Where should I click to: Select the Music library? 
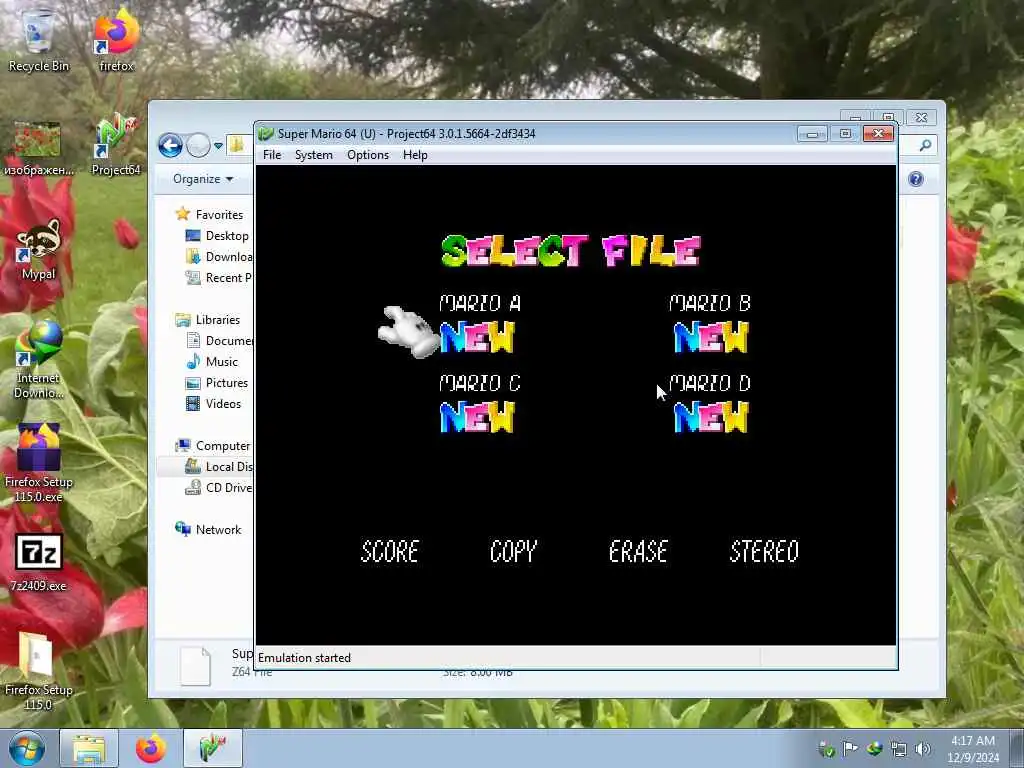(x=212, y=362)
